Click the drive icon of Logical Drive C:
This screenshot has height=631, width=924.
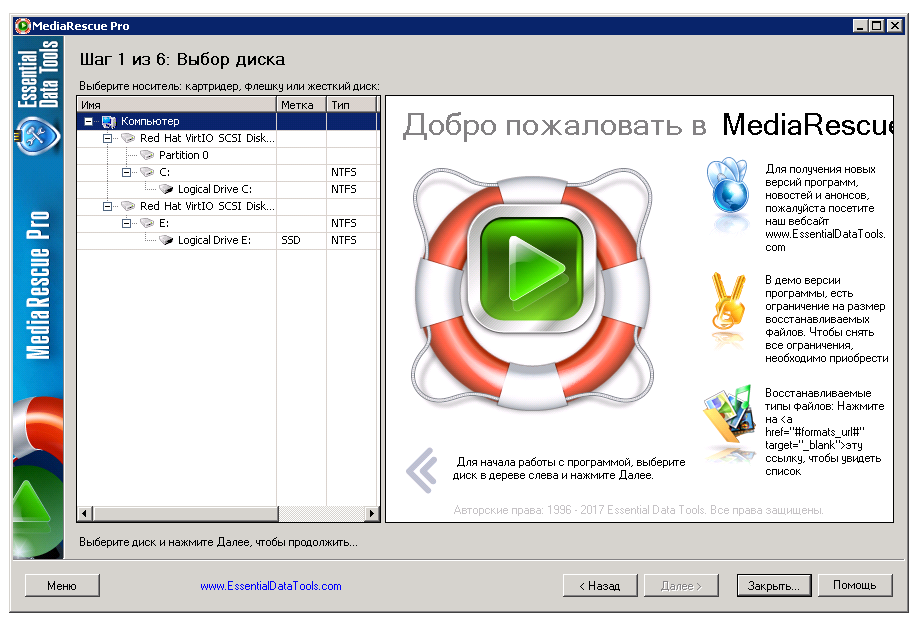tap(166, 190)
